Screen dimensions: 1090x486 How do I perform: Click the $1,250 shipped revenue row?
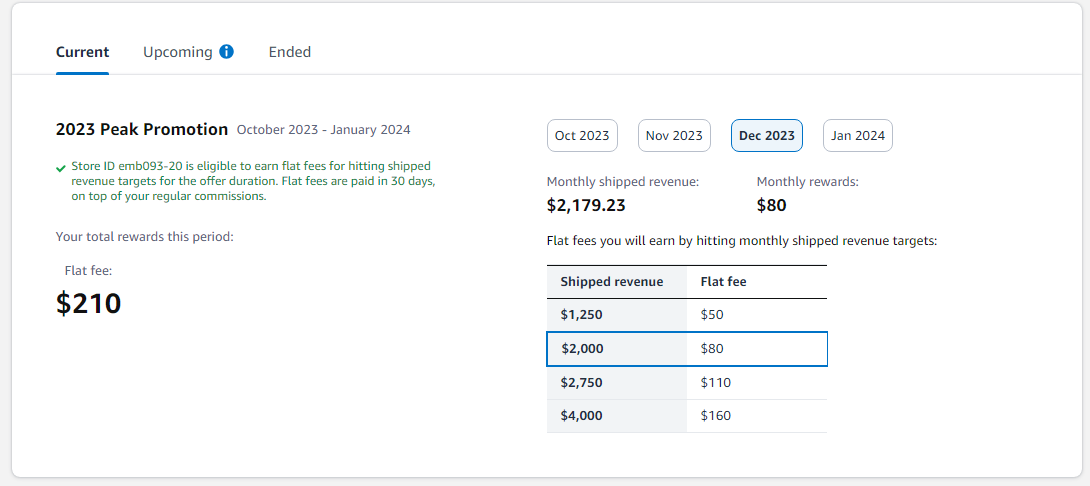(x=687, y=314)
